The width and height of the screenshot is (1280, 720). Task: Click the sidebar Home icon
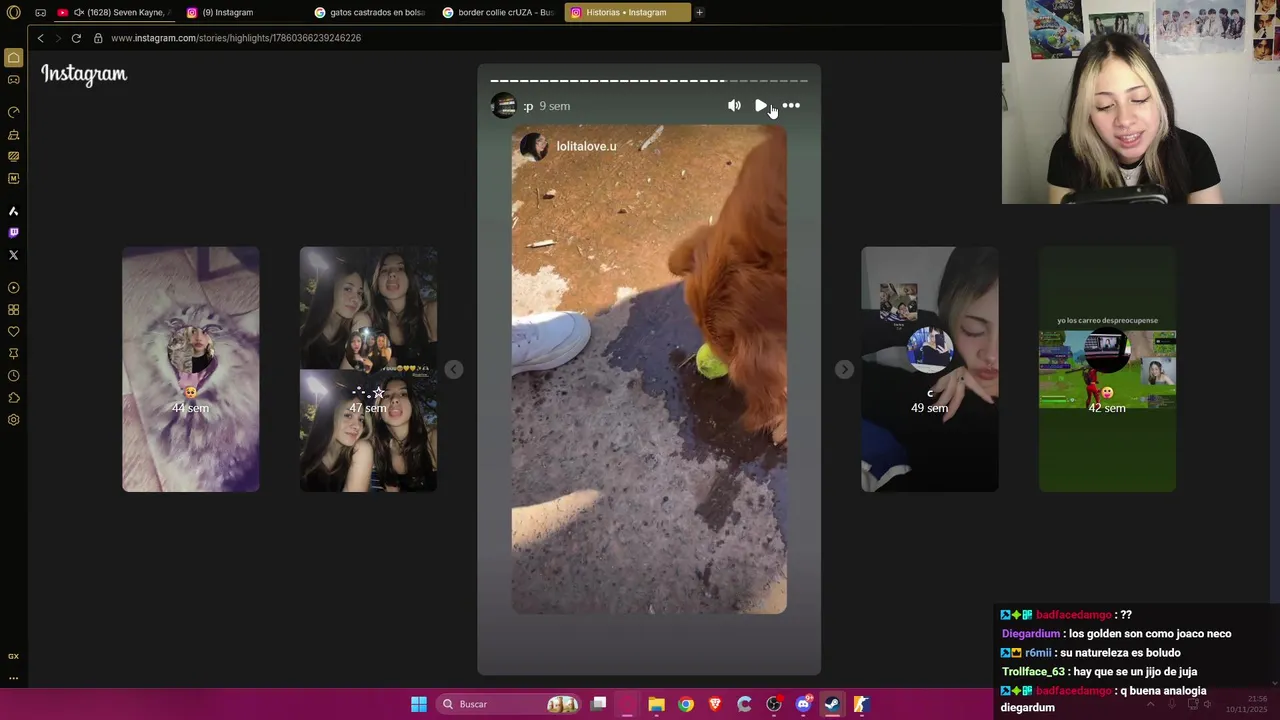tap(13, 58)
